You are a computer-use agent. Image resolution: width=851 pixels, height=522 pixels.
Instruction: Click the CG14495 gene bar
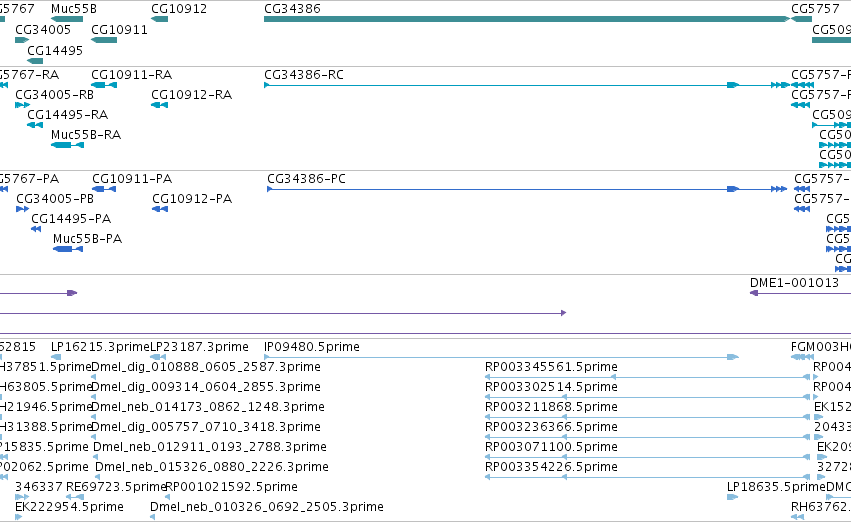35,61
